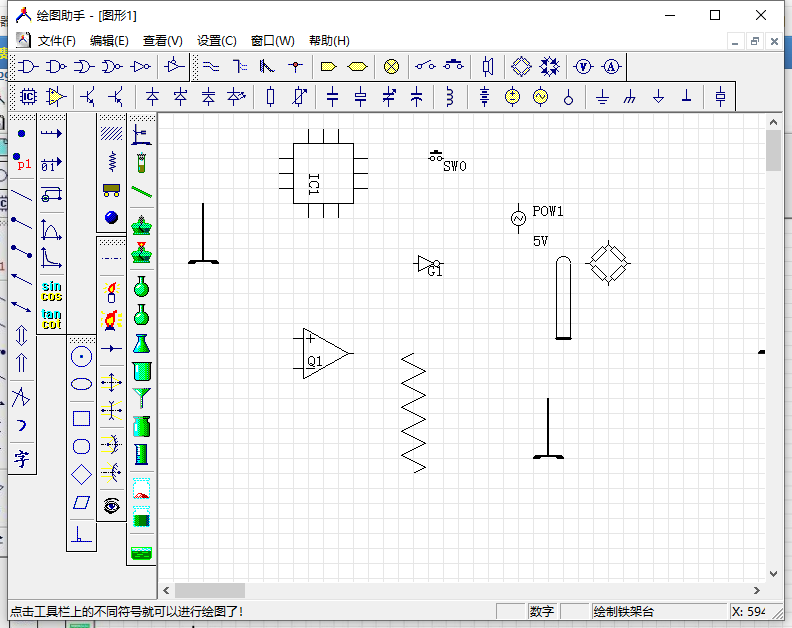This screenshot has height=628, width=792.
Task: Click the horizontal scrollbar right arrow
Action: [757, 590]
